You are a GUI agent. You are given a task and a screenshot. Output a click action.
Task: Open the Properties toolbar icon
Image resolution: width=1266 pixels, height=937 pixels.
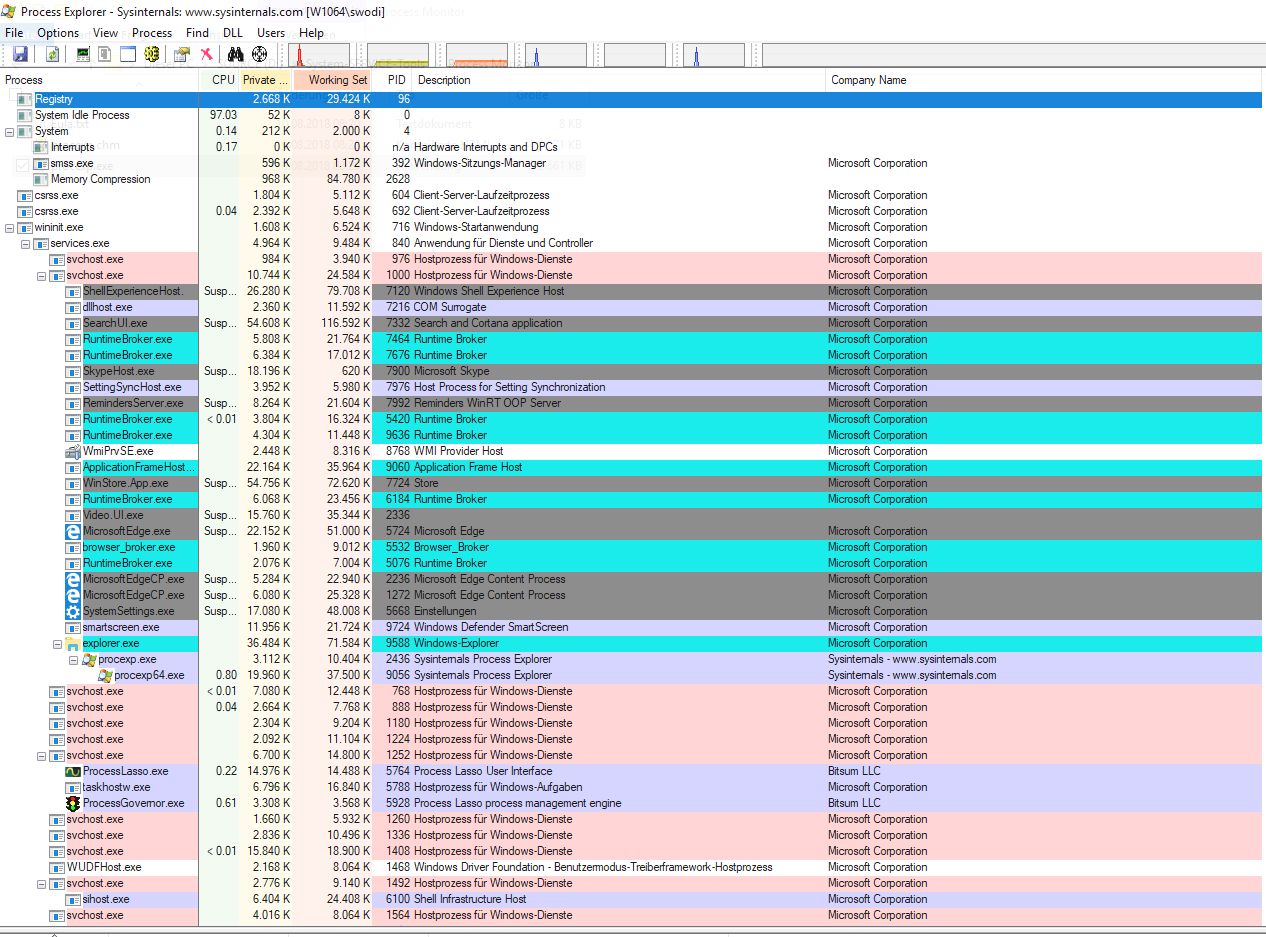point(182,54)
